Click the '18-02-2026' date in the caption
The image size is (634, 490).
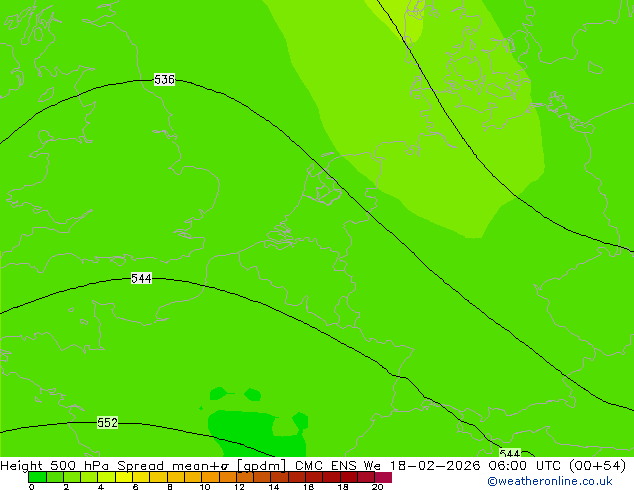click(x=435, y=466)
